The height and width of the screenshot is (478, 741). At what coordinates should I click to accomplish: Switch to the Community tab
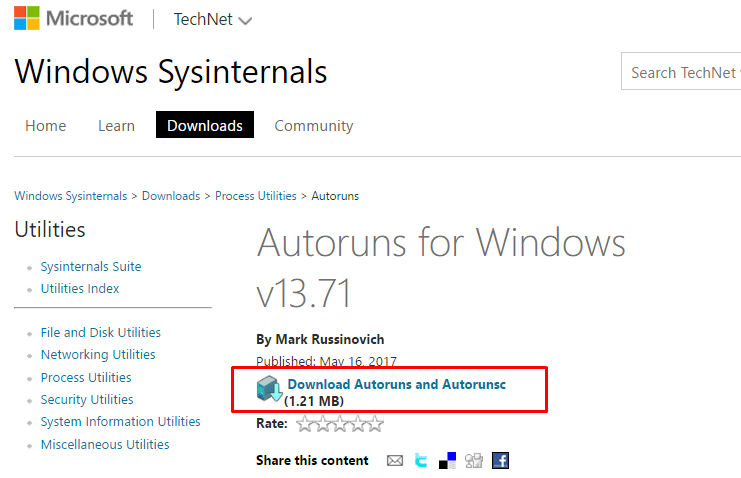[x=314, y=126]
